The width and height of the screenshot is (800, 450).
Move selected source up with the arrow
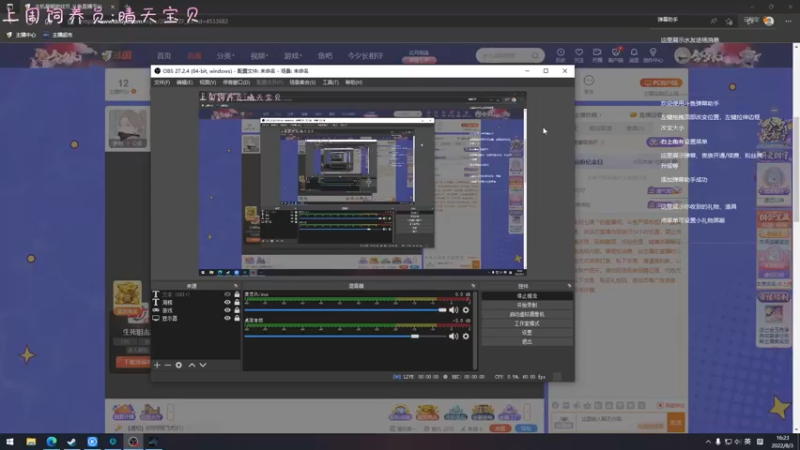coord(192,365)
